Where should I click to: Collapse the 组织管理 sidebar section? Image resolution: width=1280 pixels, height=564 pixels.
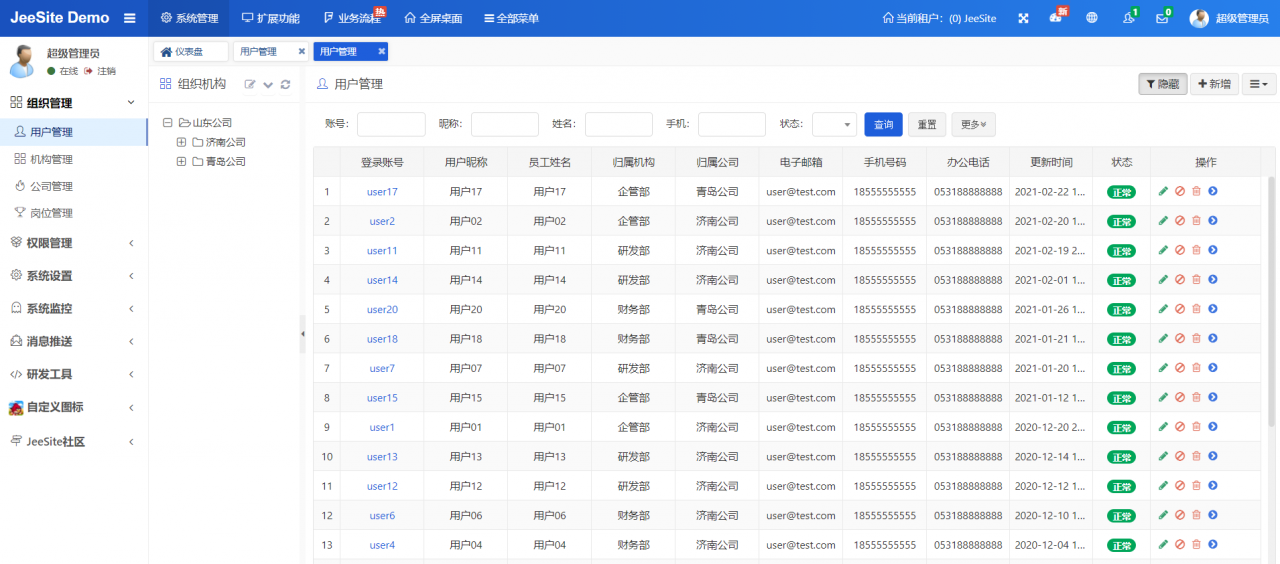click(74, 103)
